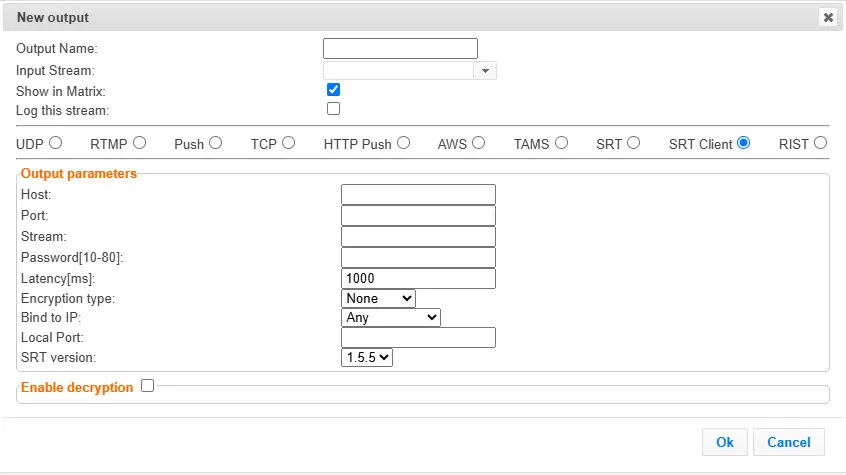The height and width of the screenshot is (475, 846).
Task: Click the Latency[ms] field showing 1000
Action: coord(418,279)
